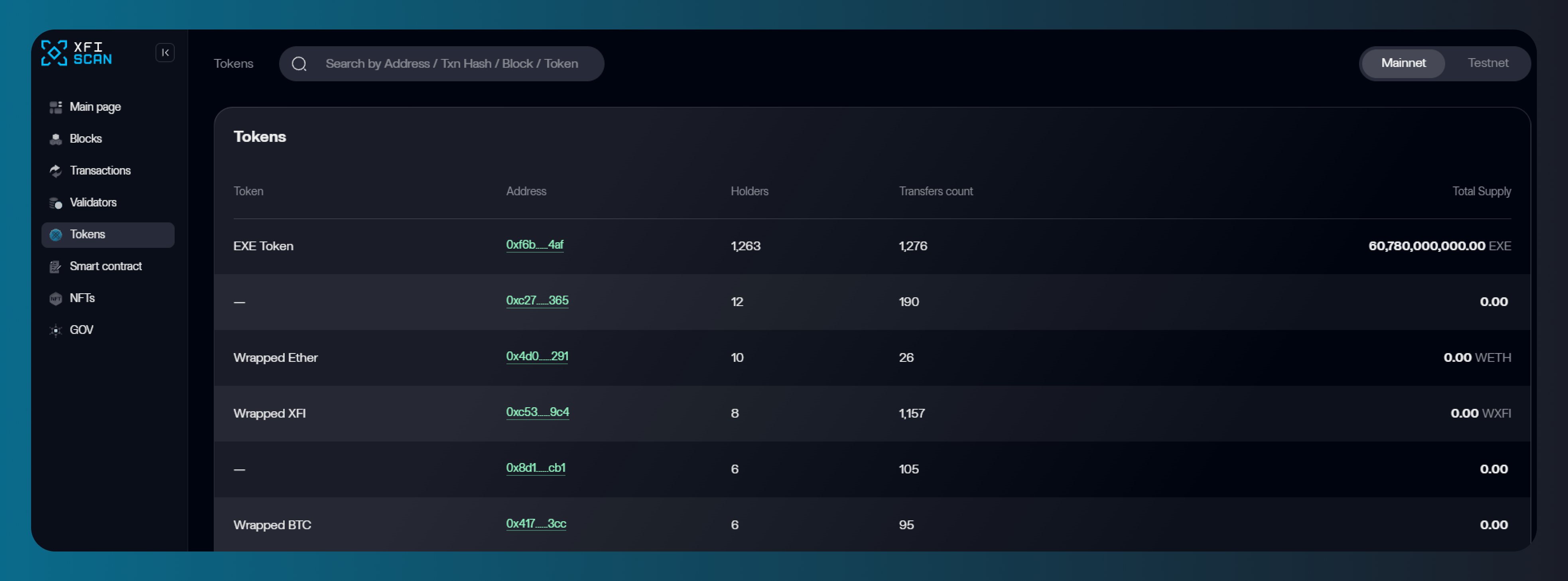Click the 0.00 WXFI total supply
This screenshot has width=1568, height=581.
1481,414
